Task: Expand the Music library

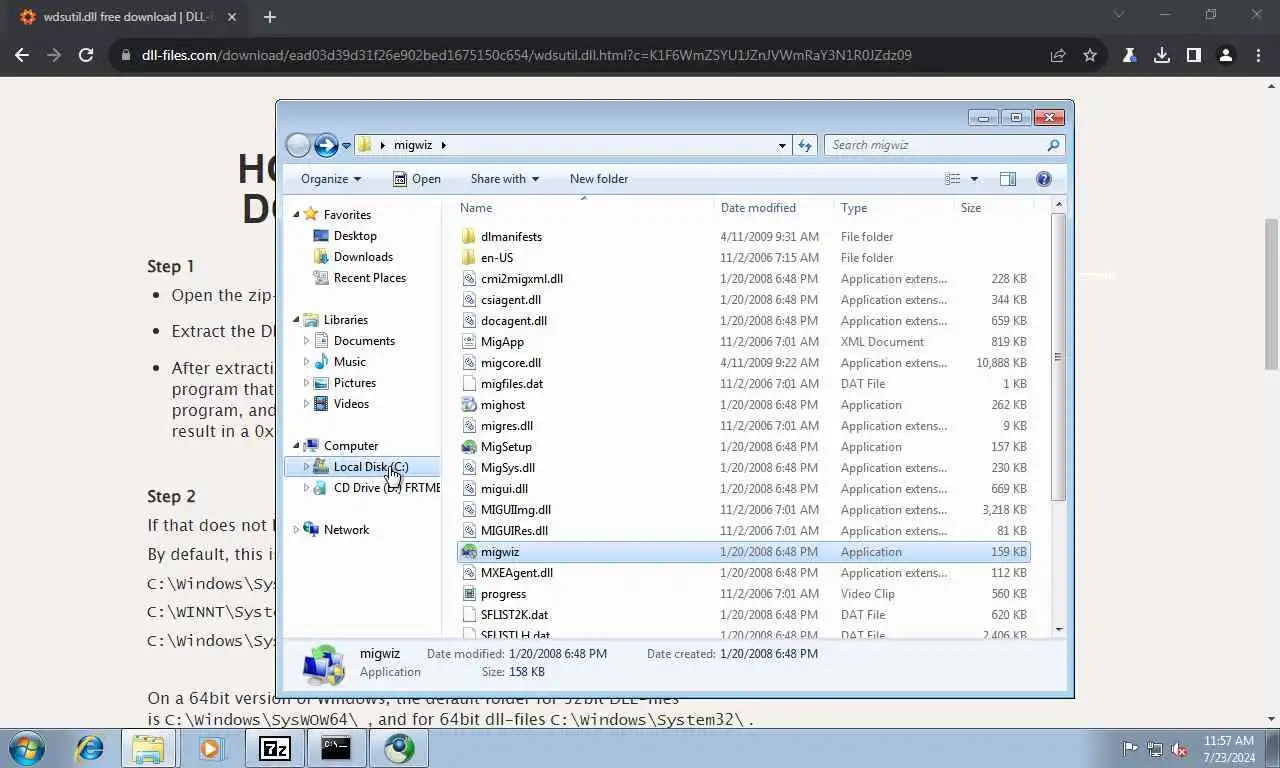Action: pyautogui.click(x=306, y=362)
